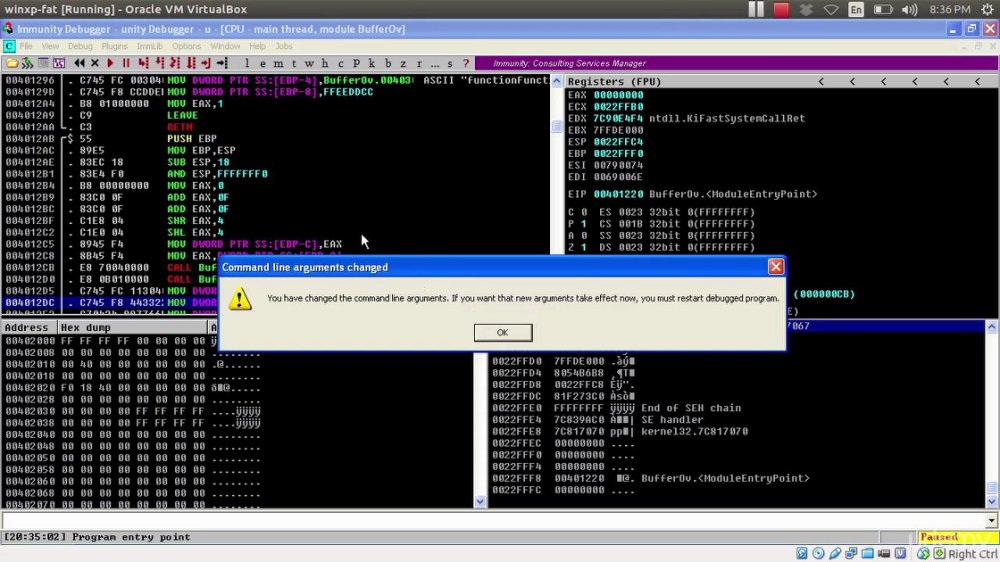Click the EIP register value 00401220
Viewport: 1000px width, 562px height.
(x=618, y=194)
